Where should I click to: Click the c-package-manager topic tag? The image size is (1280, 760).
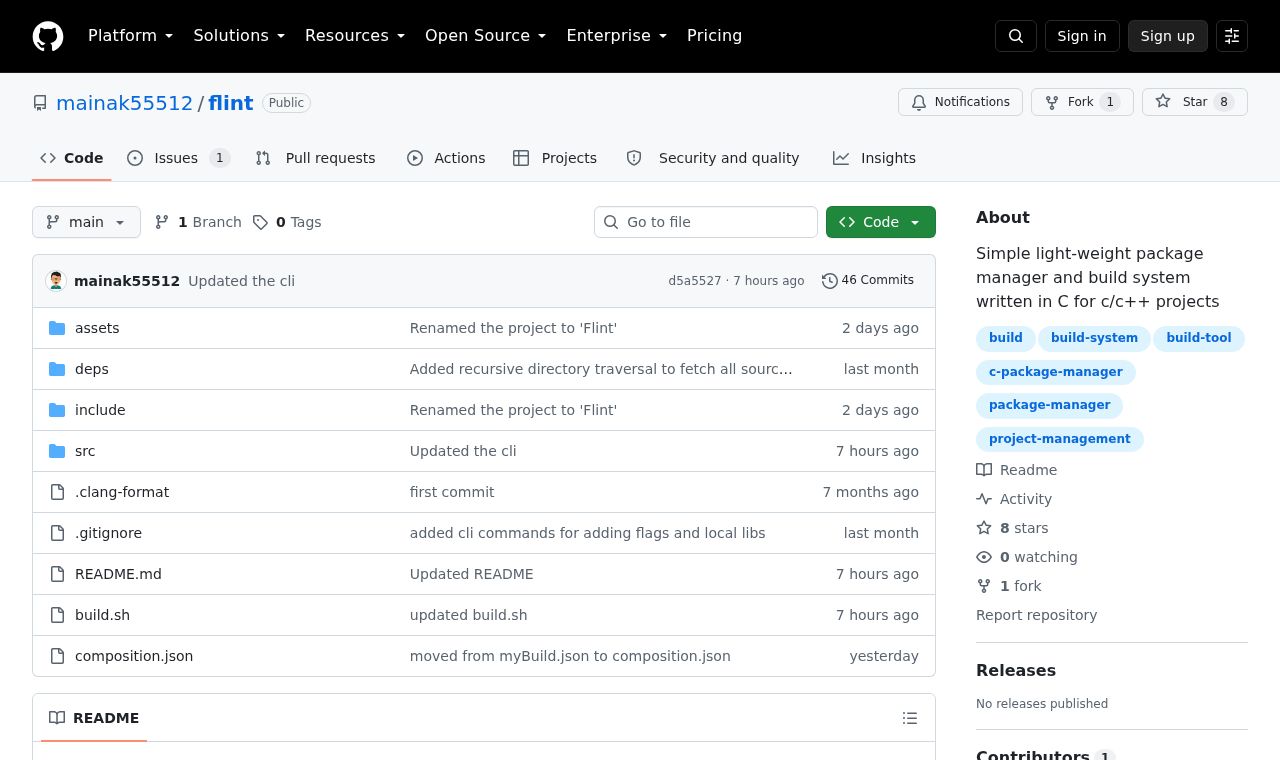point(1056,372)
